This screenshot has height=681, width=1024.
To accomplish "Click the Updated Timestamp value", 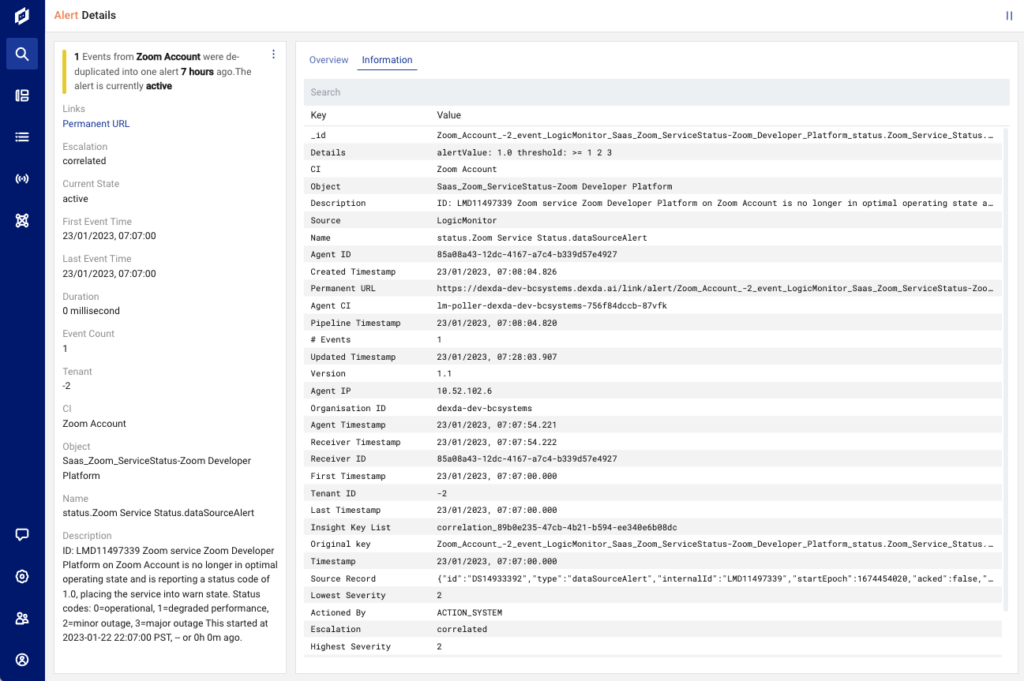I will 497,357.
